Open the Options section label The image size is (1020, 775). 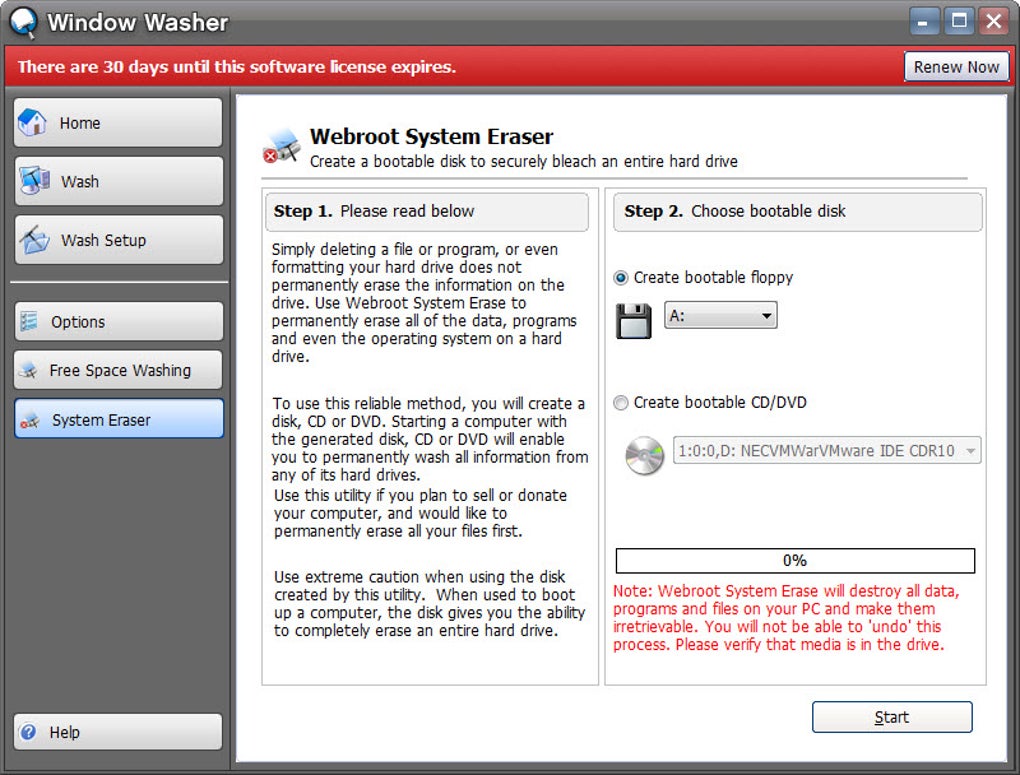(78, 322)
